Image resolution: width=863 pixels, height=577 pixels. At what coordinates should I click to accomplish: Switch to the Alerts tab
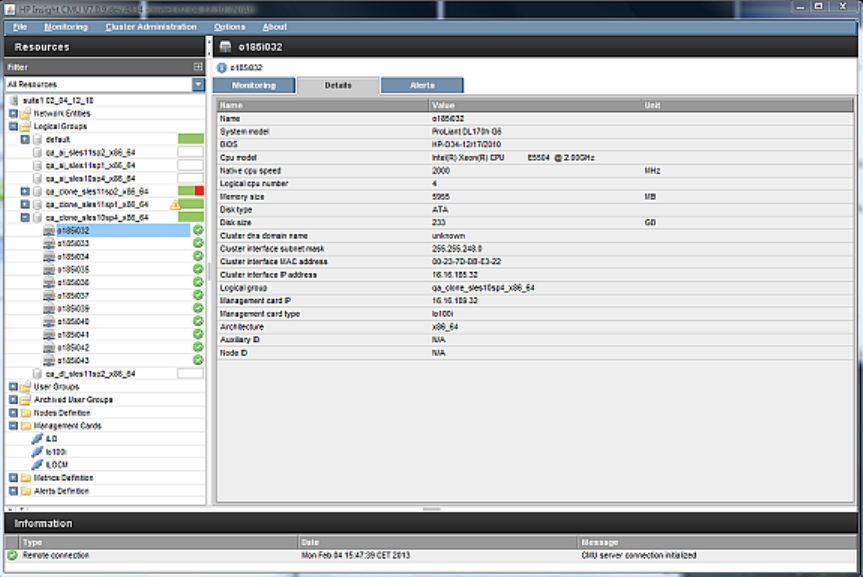click(422, 85)
